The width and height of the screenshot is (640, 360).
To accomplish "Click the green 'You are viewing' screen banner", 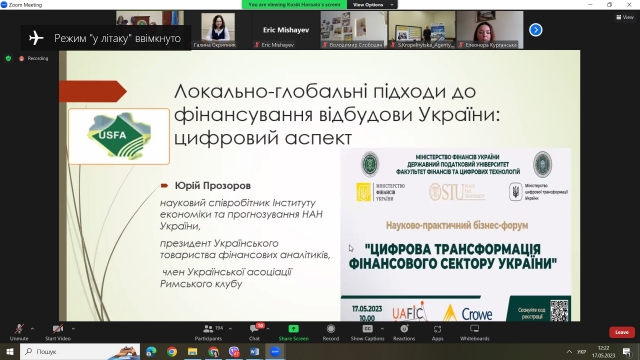I will (x=294, y=4).
